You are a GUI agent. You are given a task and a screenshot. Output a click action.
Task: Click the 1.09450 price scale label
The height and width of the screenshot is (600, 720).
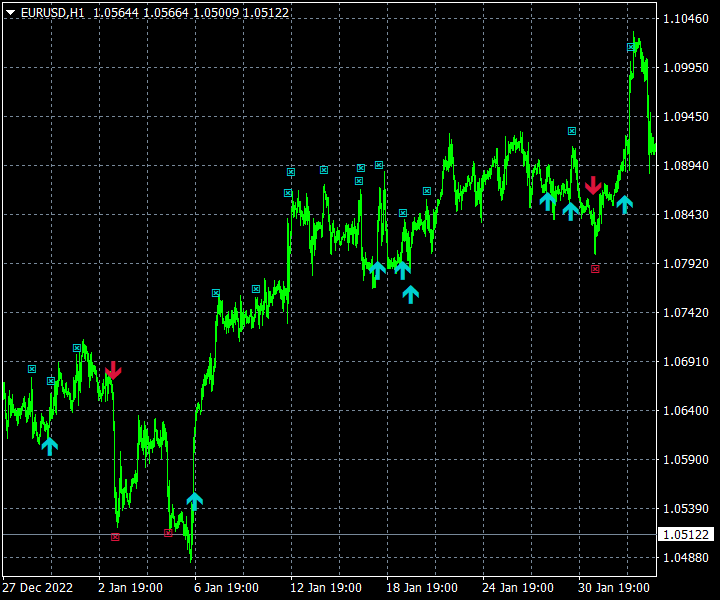pyautogui.click(x=686, y=117)
